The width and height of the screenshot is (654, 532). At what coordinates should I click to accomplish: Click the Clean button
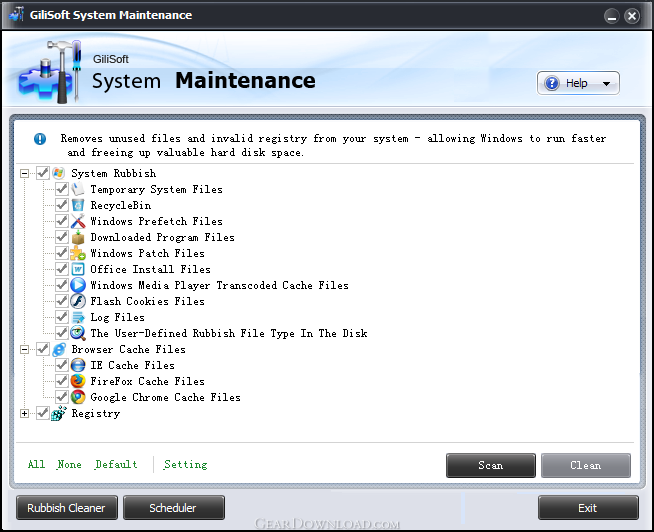586,465
